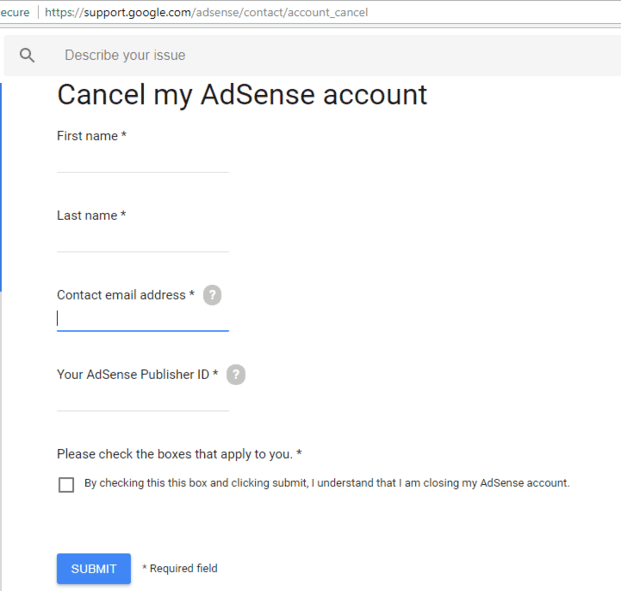This screenshot has height=591, width=621.
Task: Tick the account closing confirmation checkbox
Action: [66, 484]
